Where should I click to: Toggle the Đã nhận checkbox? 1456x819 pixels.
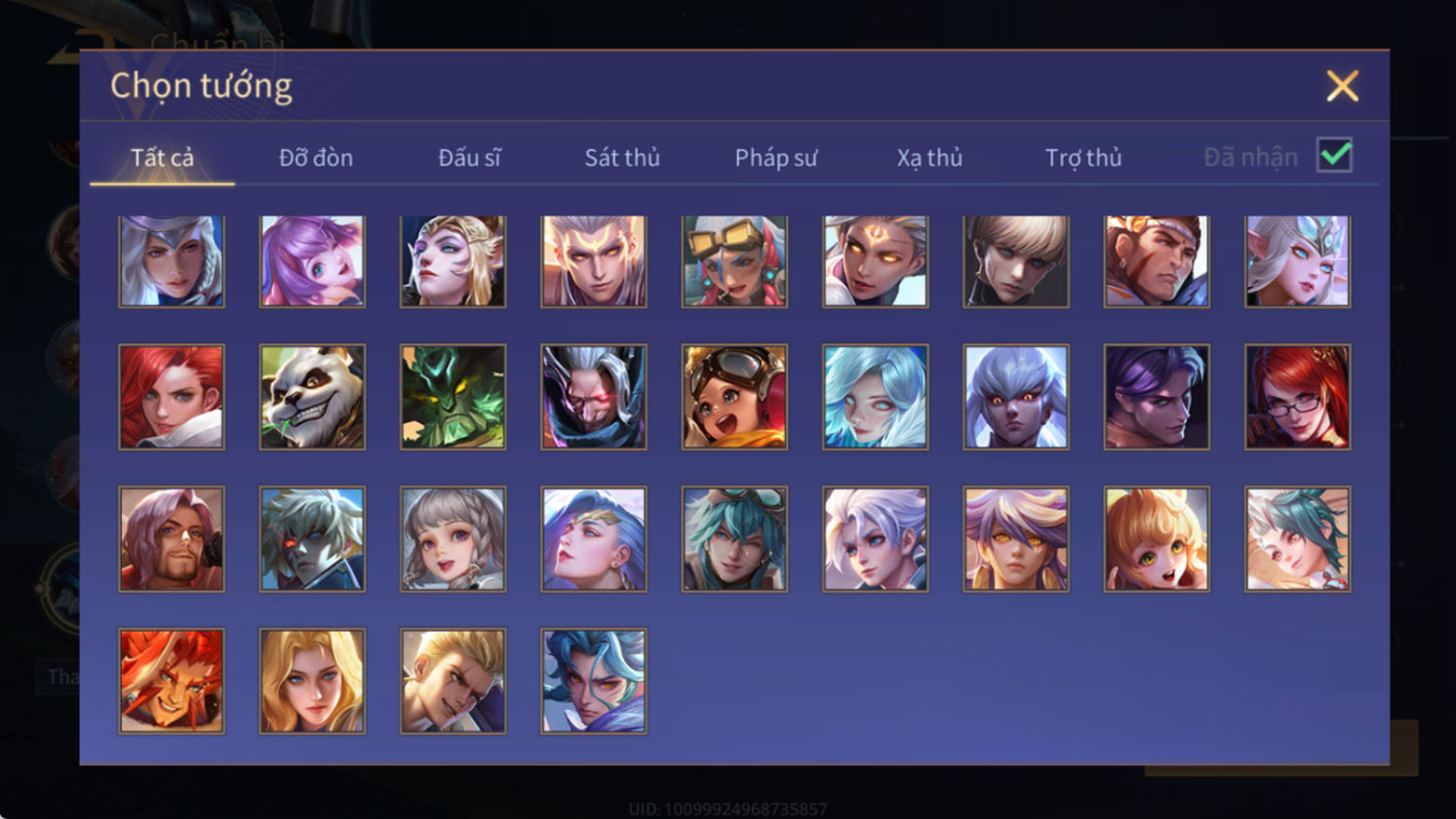(x=1334, y=155)
